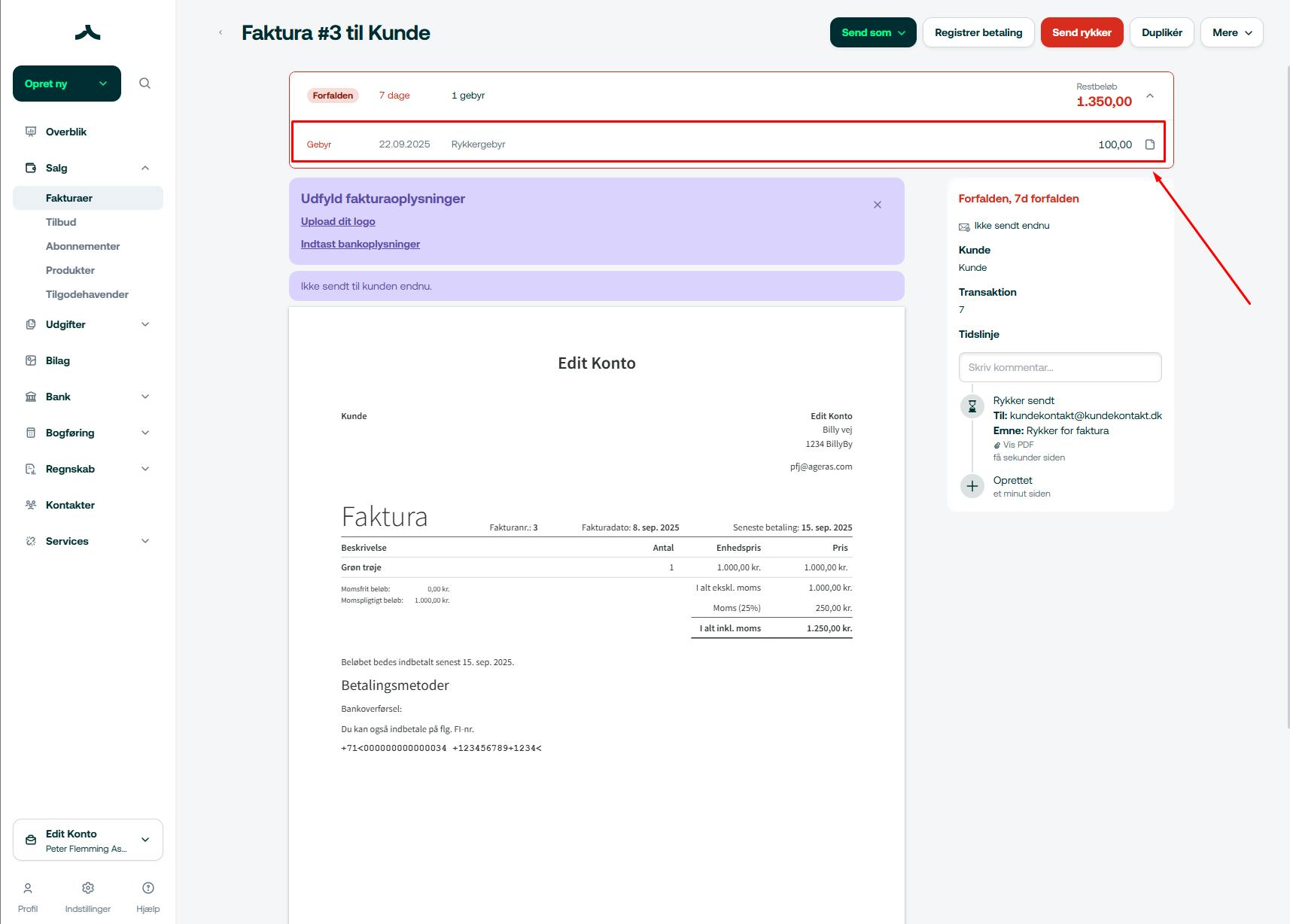
Task: Open Overblik in the sidebar
Action: (x=66, y=132)
